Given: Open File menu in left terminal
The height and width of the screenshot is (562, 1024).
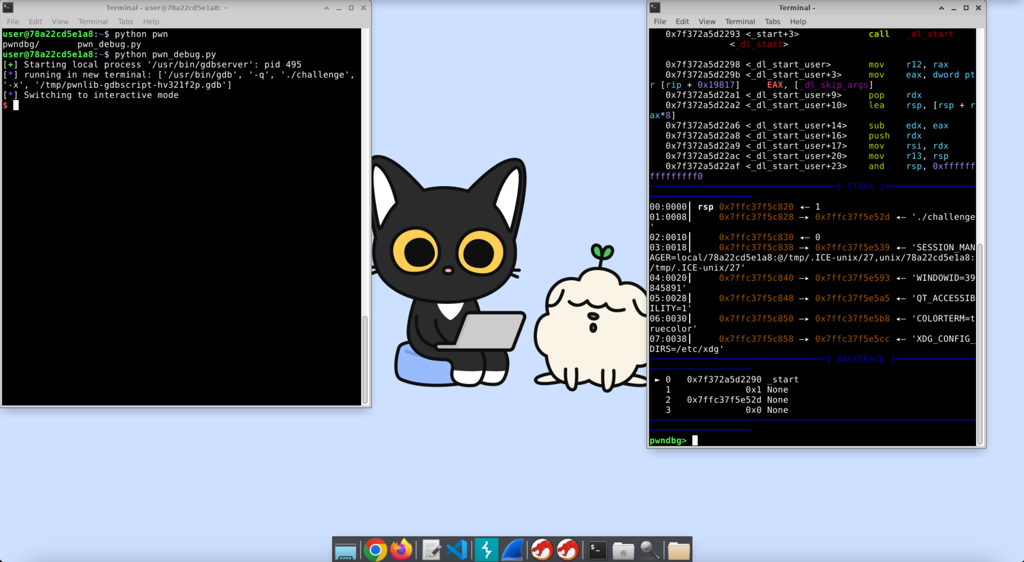Looking at the screenshot, I should point(12,22).
